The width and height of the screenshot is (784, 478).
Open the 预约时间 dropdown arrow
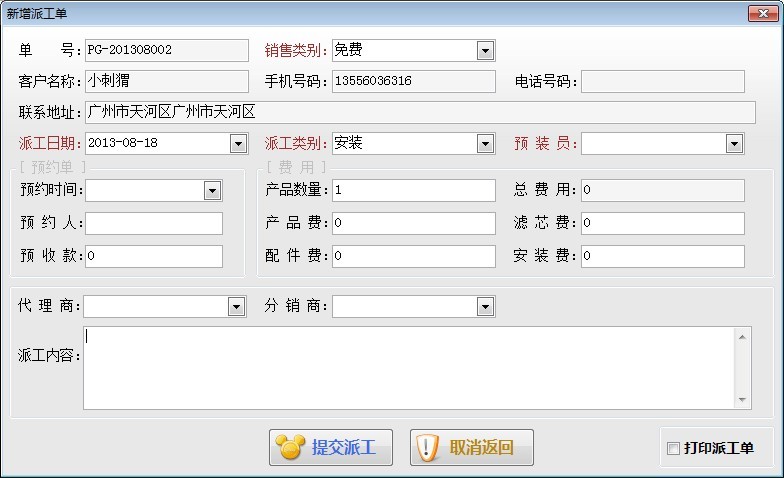pyautogui.click(x=212, y=190)
